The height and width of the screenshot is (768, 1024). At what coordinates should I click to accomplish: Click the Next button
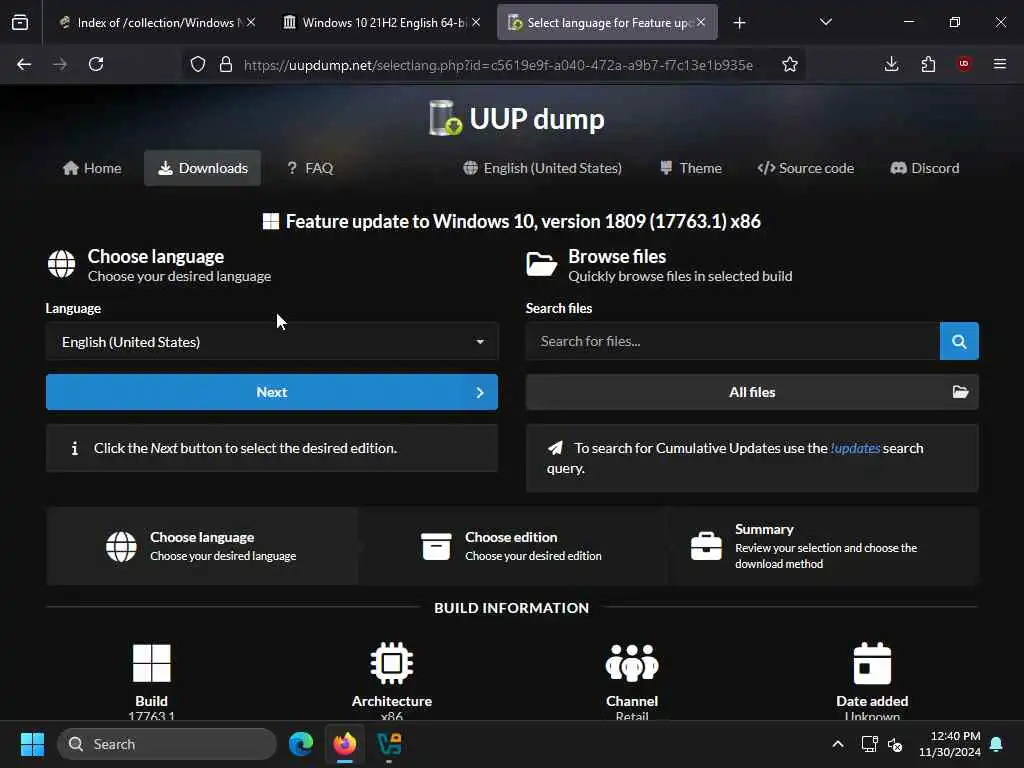click(x=272, y=392)
